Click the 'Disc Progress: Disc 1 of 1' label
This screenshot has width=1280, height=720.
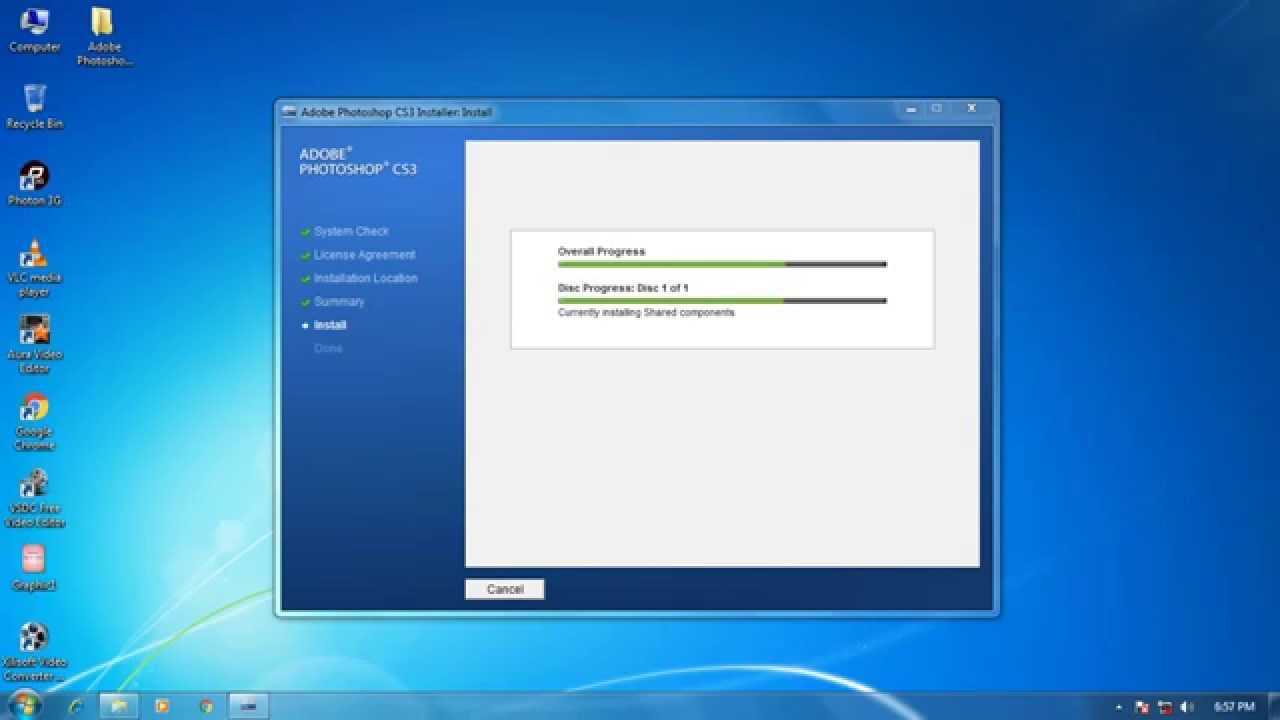coord(623,288)
